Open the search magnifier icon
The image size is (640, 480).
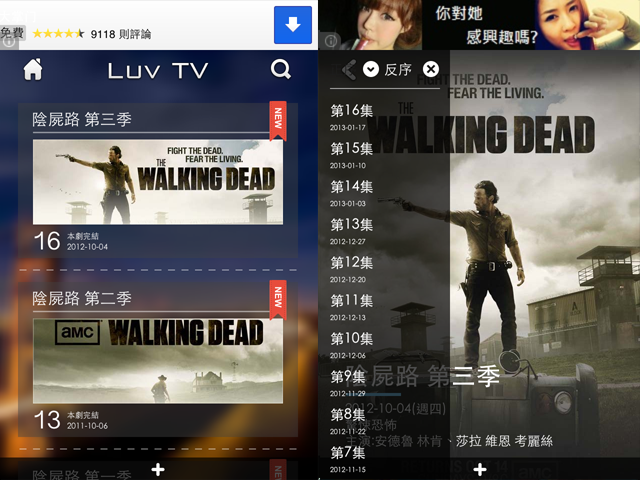pos(281,69)
